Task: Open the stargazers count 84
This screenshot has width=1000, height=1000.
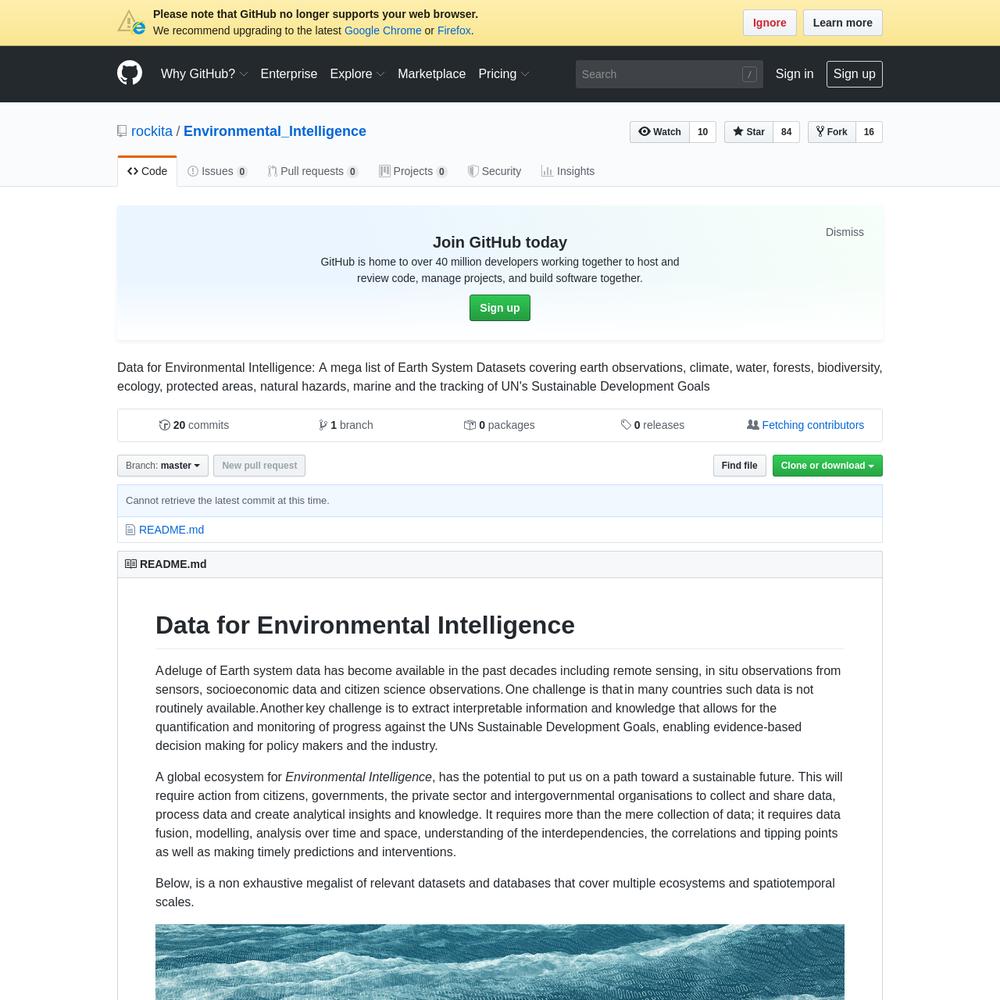Action: 786,132
